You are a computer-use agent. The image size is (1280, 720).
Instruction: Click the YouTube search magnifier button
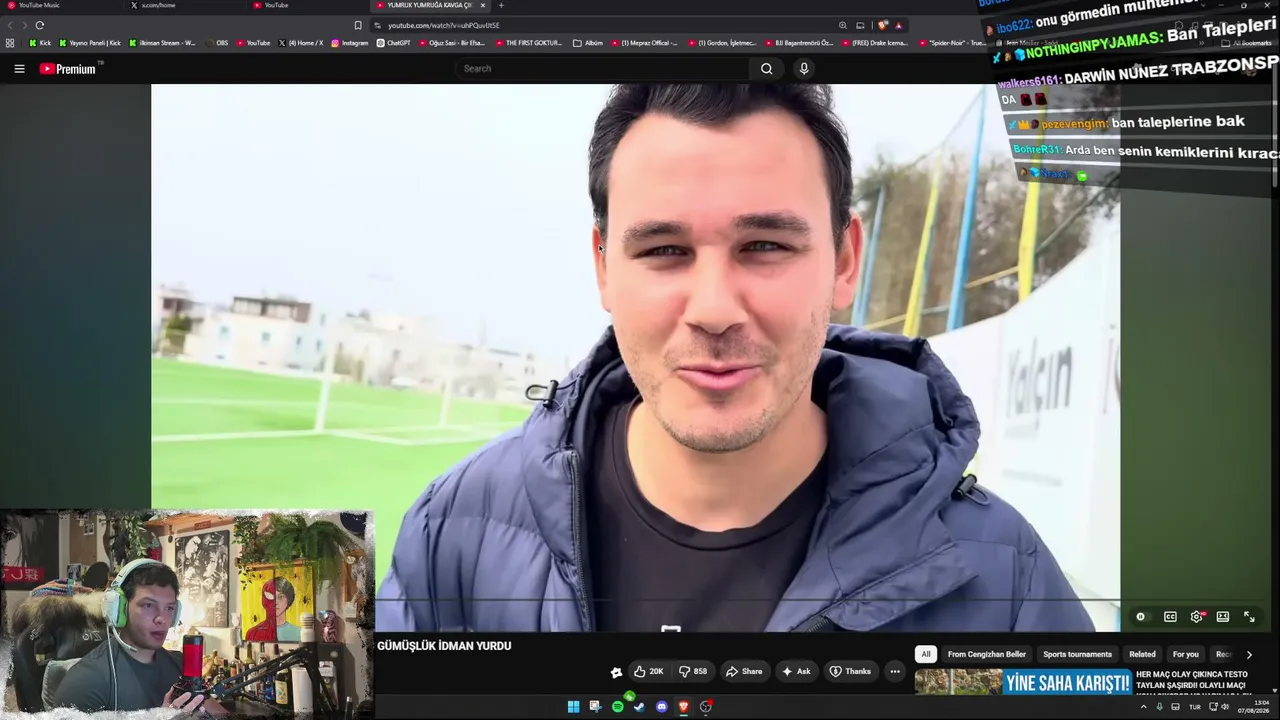coord(766,69)
